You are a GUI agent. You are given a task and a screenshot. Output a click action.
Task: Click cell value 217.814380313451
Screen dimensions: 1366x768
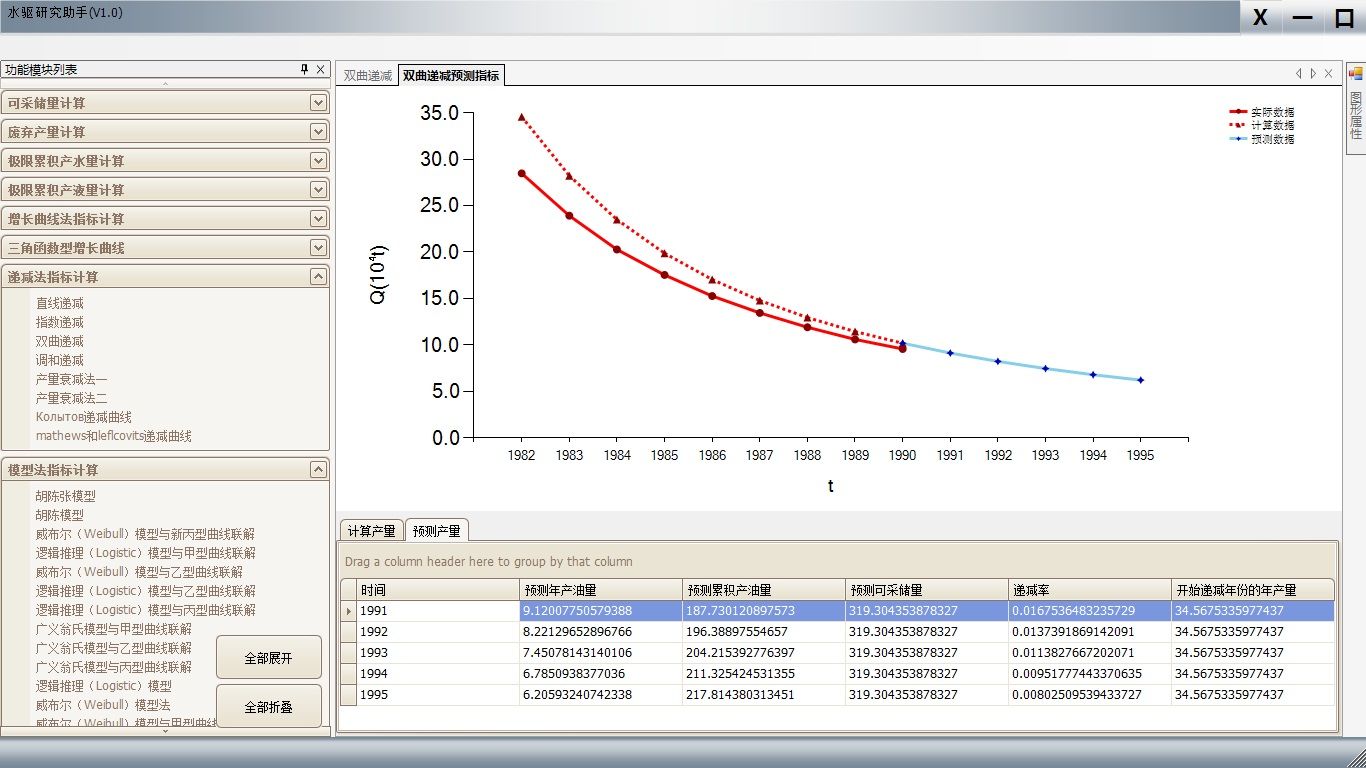764,695
